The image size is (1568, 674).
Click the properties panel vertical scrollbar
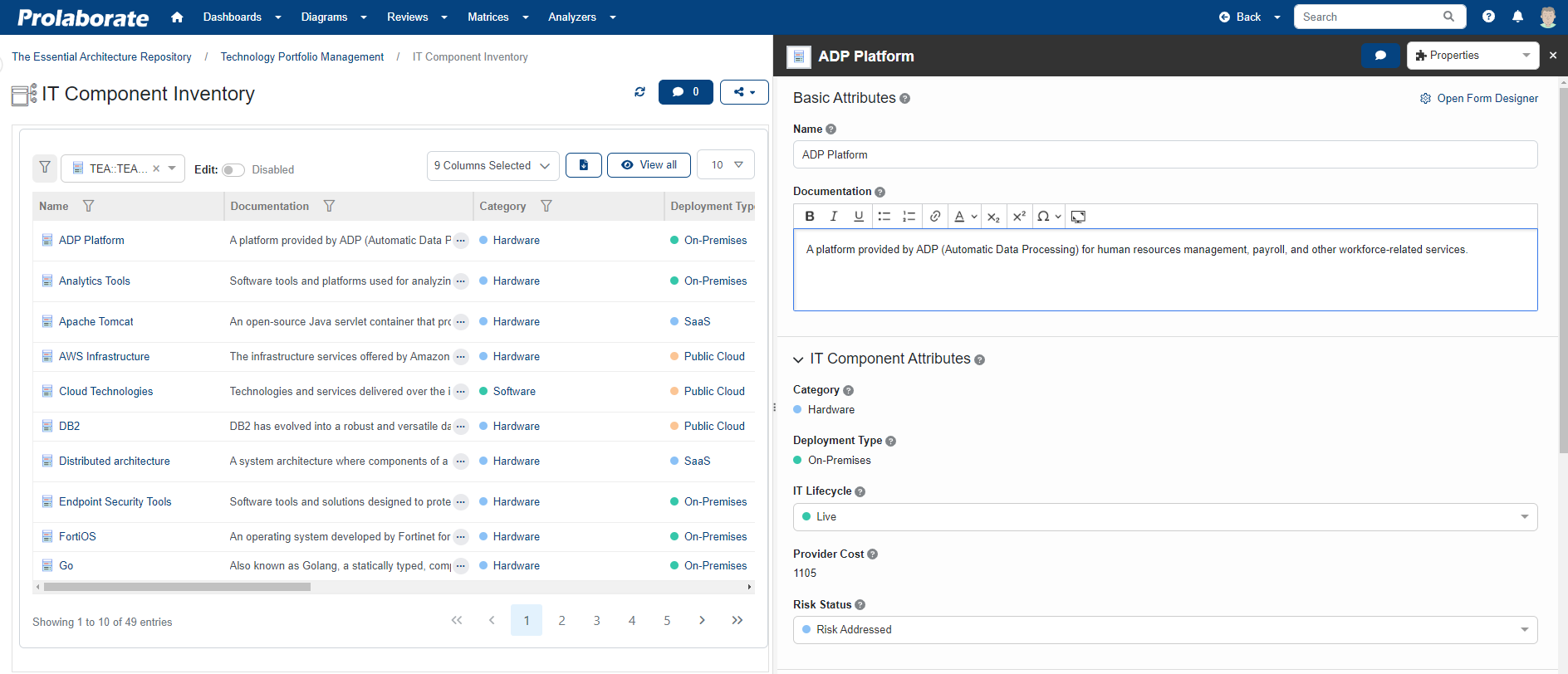(x=1563, y=270)
